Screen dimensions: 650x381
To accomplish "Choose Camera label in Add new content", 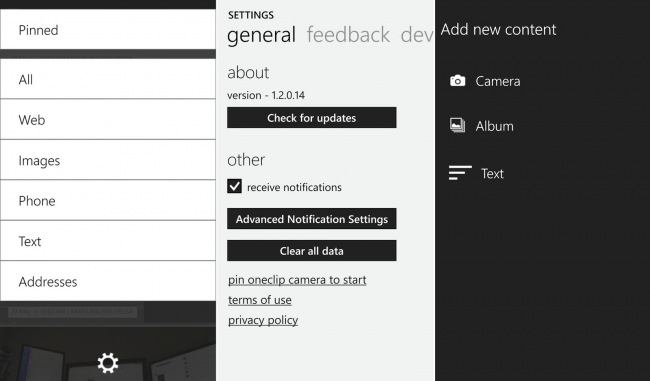I will tap(498, 81).
